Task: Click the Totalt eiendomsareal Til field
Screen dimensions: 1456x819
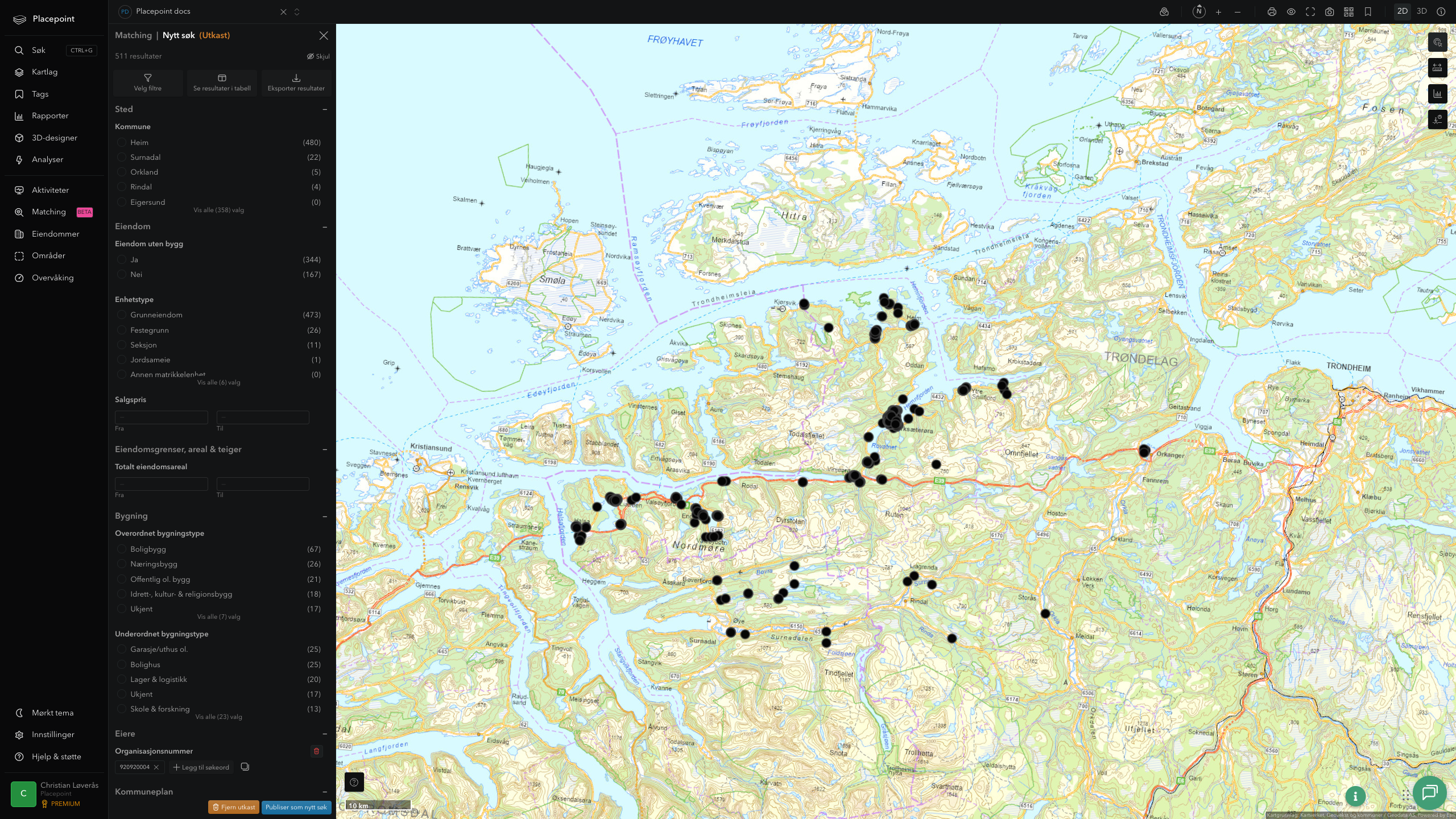Action: point(263,483)
